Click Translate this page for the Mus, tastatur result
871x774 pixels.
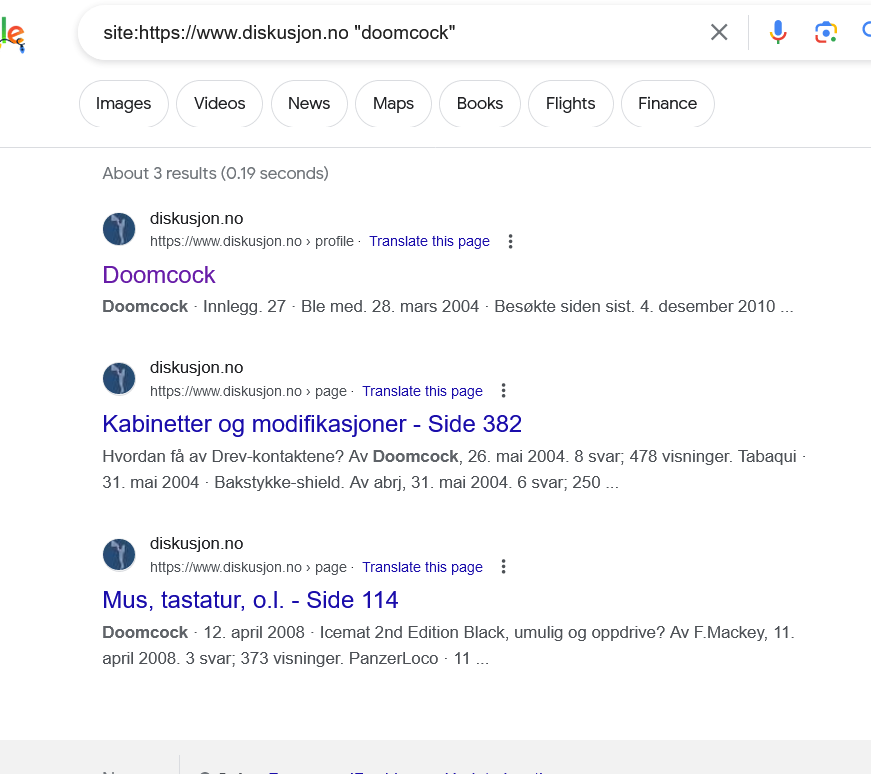[422, 567]
